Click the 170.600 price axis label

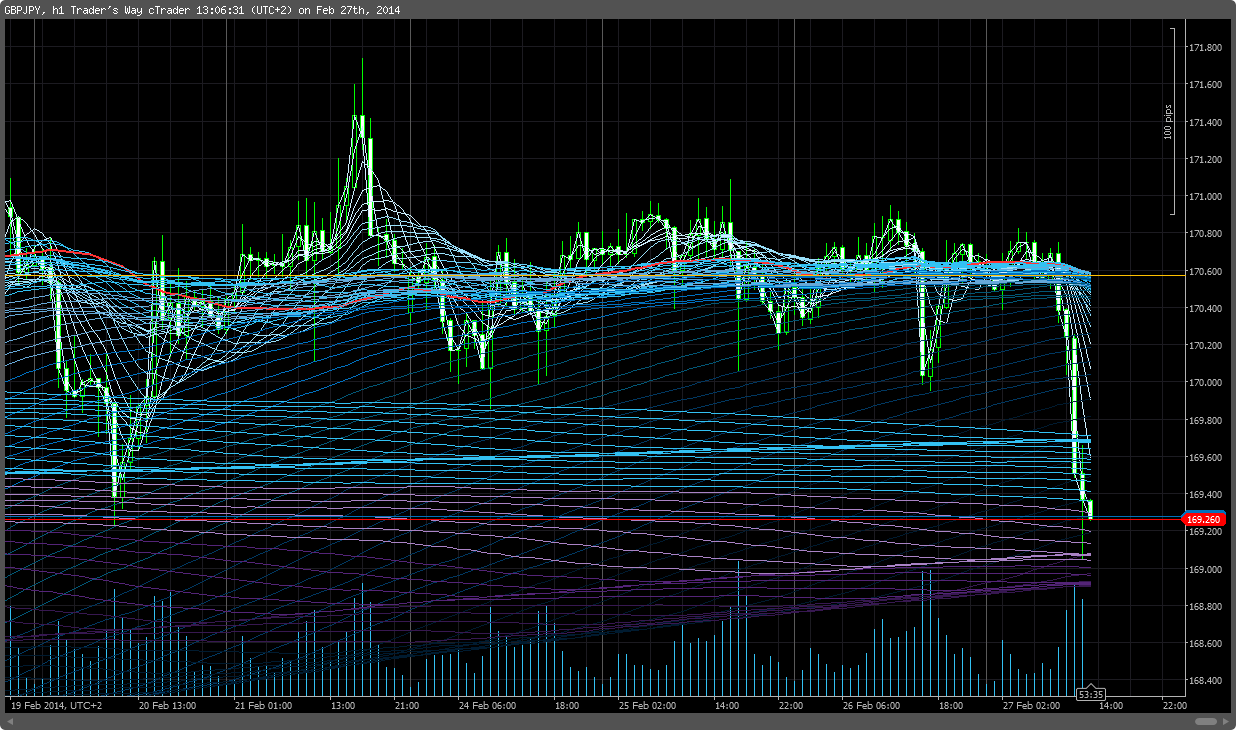tap(1203, 272)
